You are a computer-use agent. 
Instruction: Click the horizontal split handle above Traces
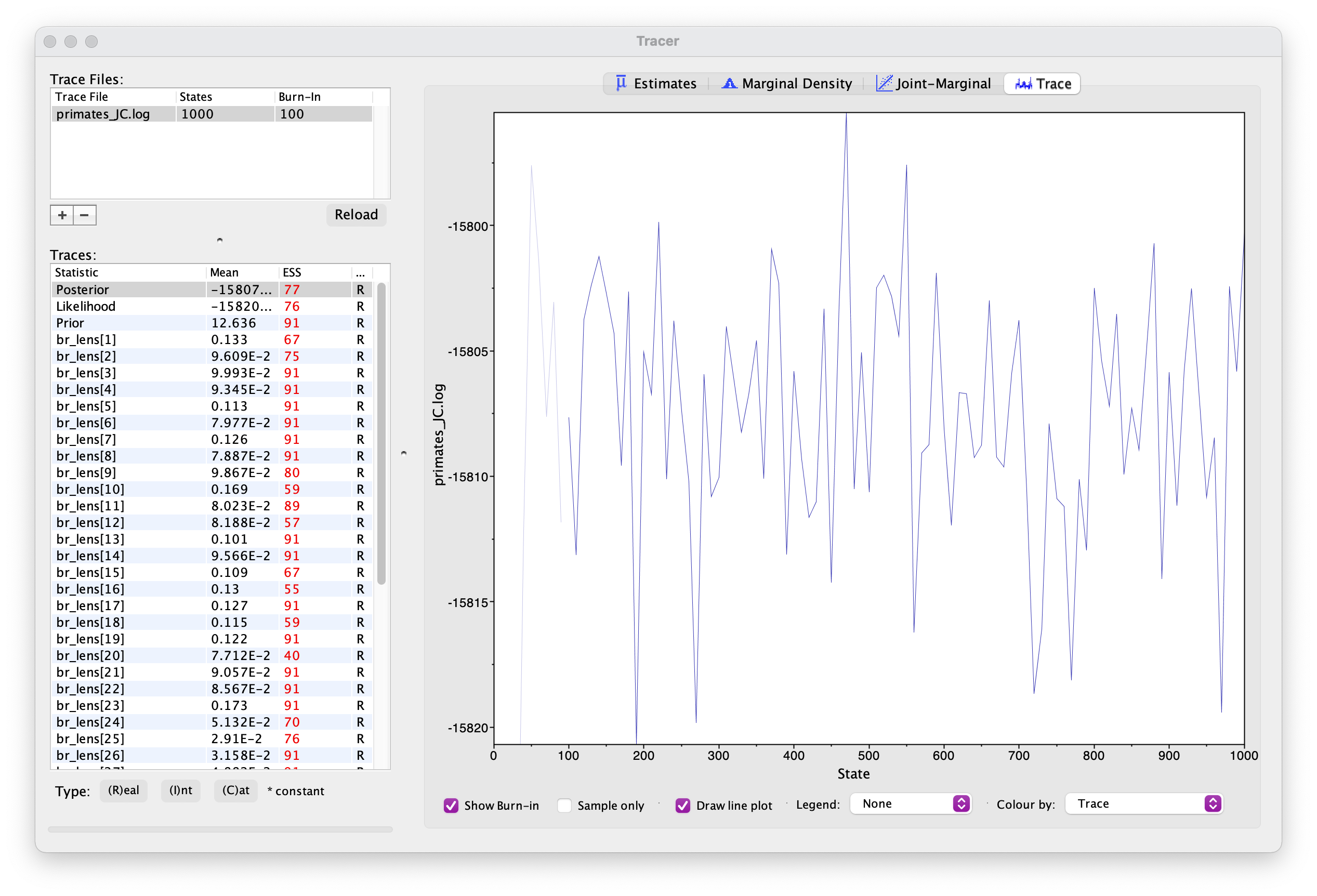point(220,240)
